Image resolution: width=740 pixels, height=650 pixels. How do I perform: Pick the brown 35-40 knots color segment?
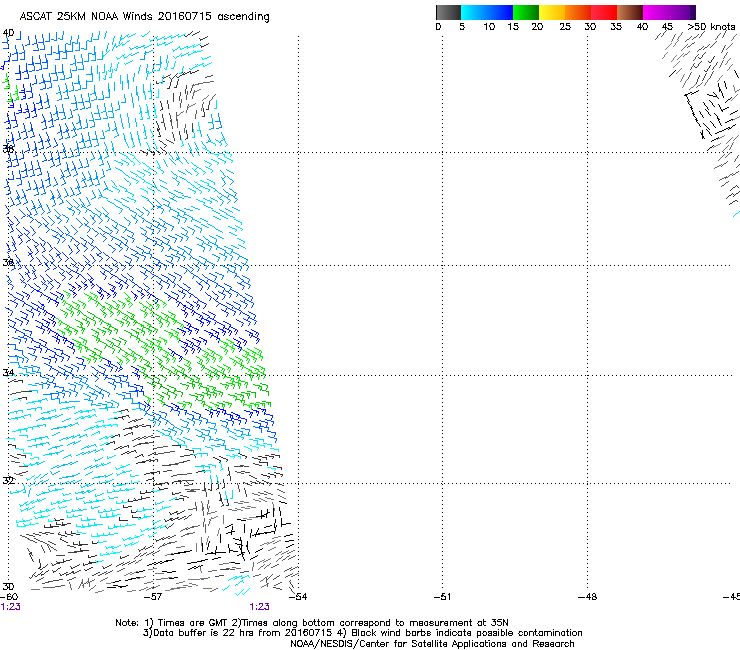630,12
